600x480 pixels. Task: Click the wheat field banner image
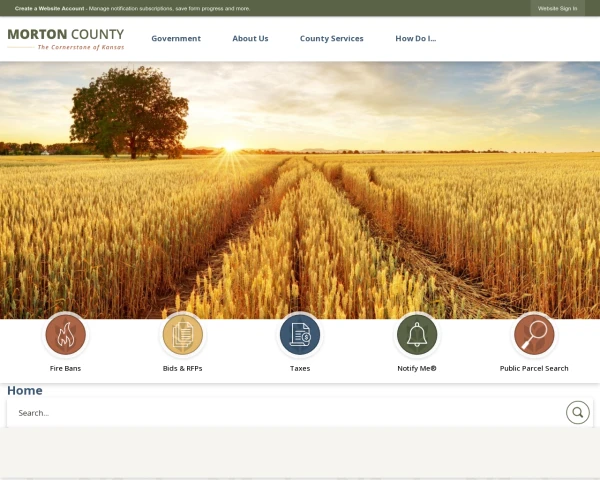tap(300, 190)
